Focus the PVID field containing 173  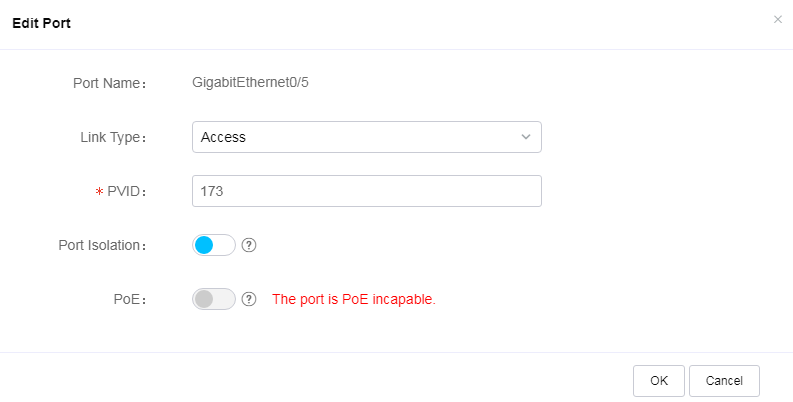click(367, 191)
